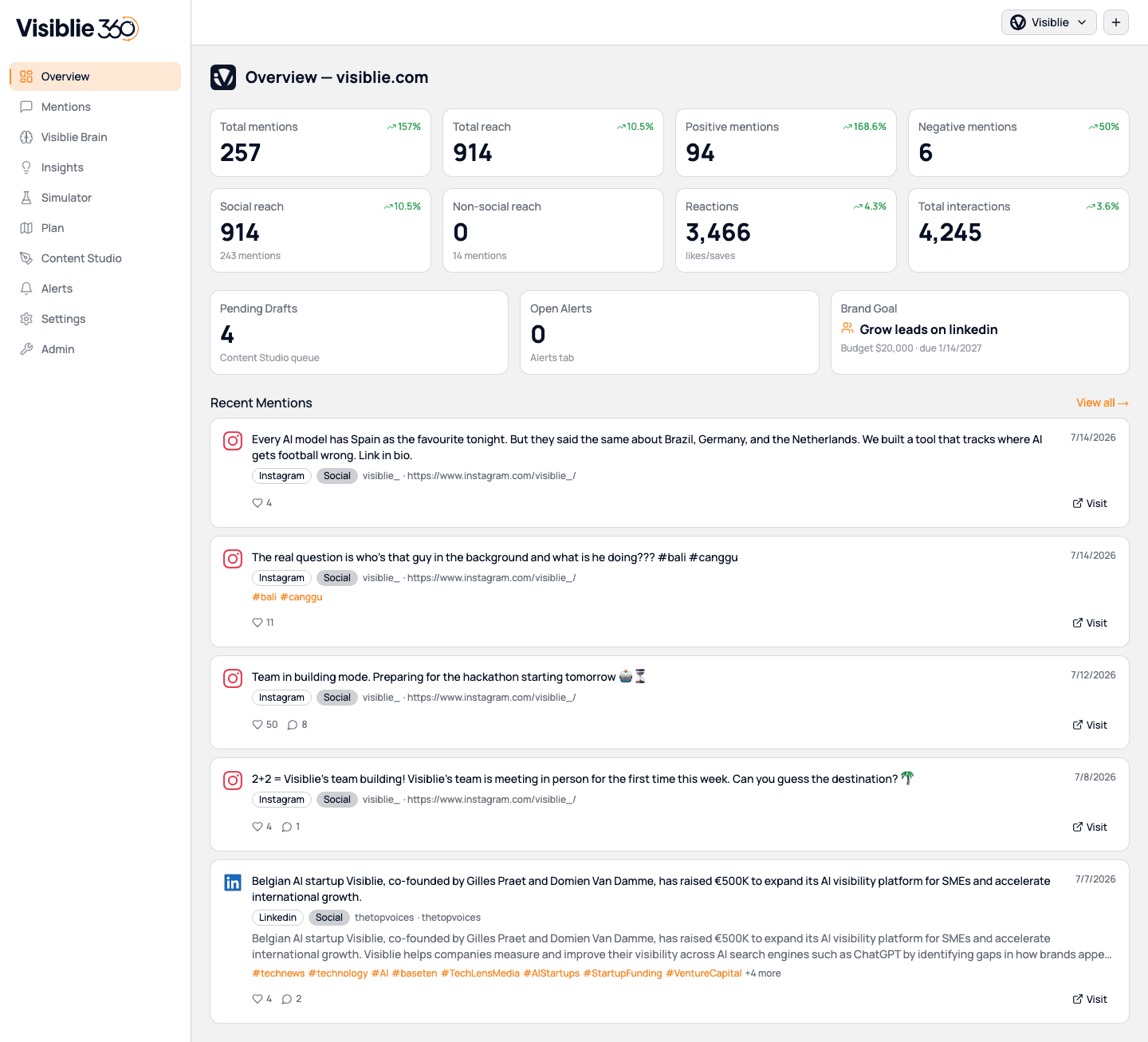Click the Visiblie 360 logo

77,28
